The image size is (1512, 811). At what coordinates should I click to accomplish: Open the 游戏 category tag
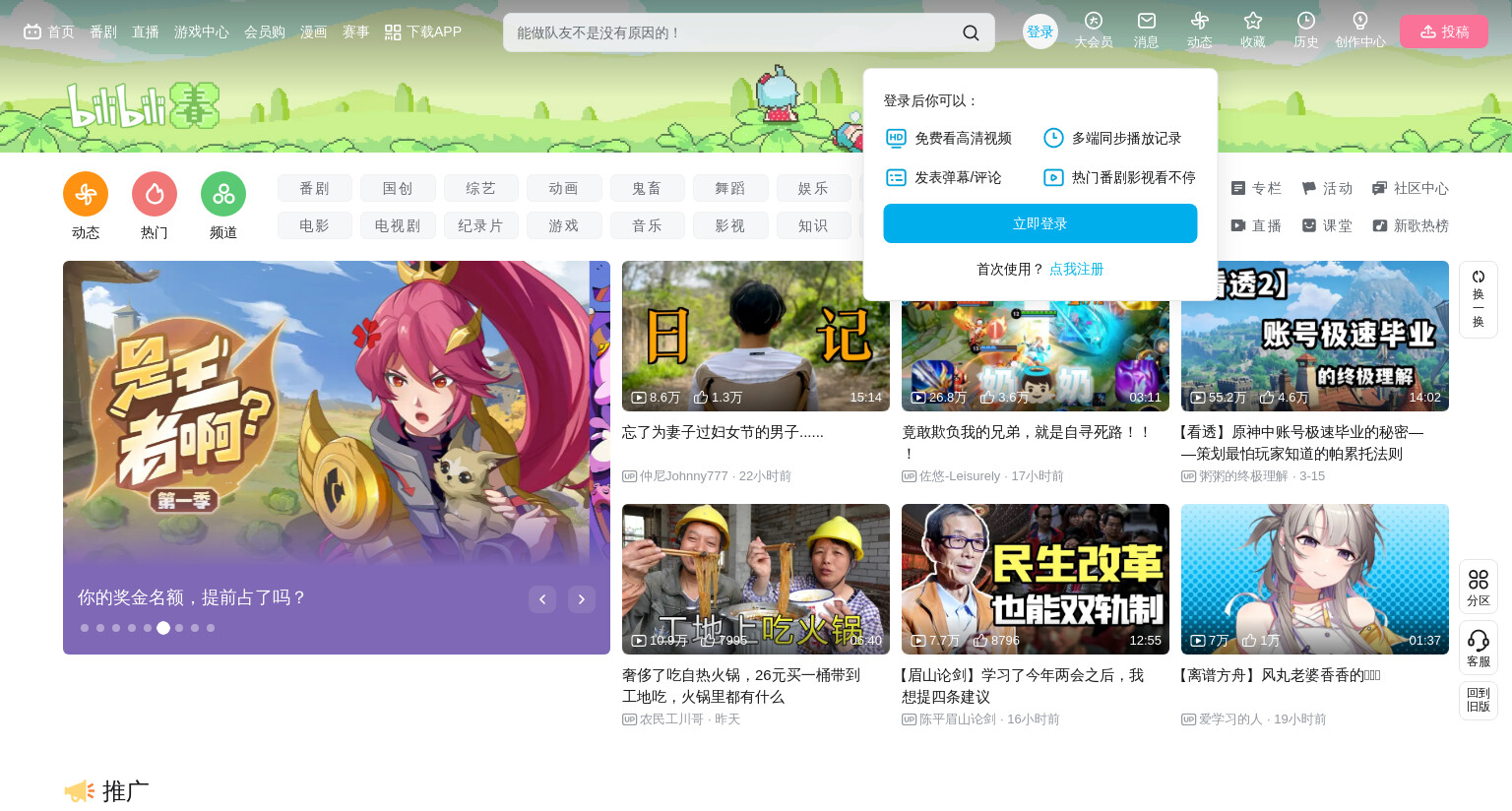tap(564, 225)
